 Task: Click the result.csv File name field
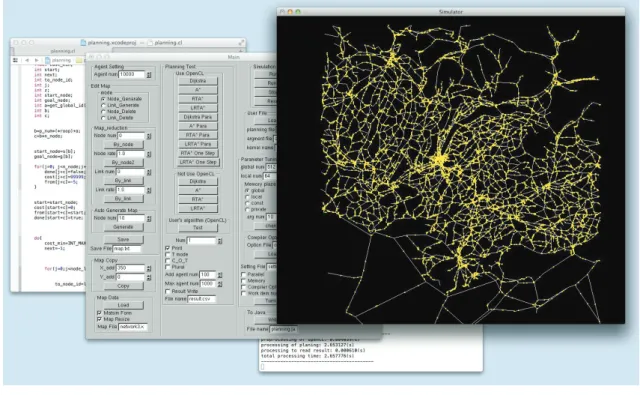pos(202,299)
